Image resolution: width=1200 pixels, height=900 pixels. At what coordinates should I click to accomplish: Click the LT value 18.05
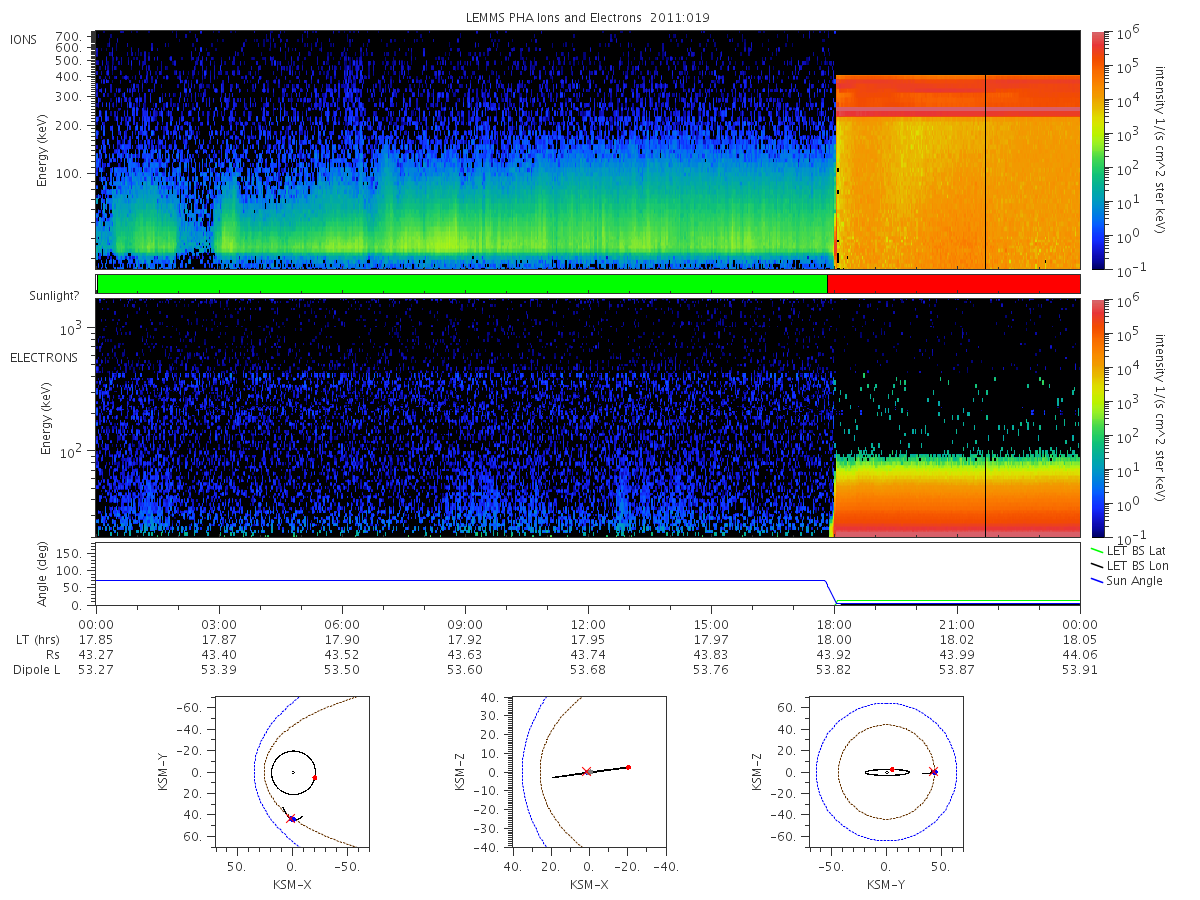click(x=1080, y=639)
